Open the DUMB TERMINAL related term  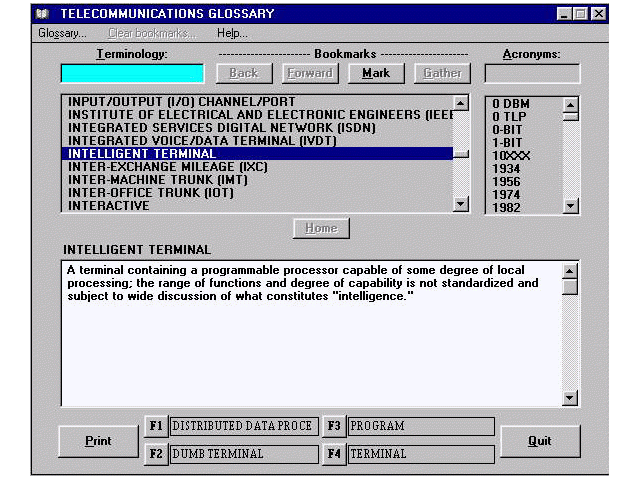pos(243,454)
